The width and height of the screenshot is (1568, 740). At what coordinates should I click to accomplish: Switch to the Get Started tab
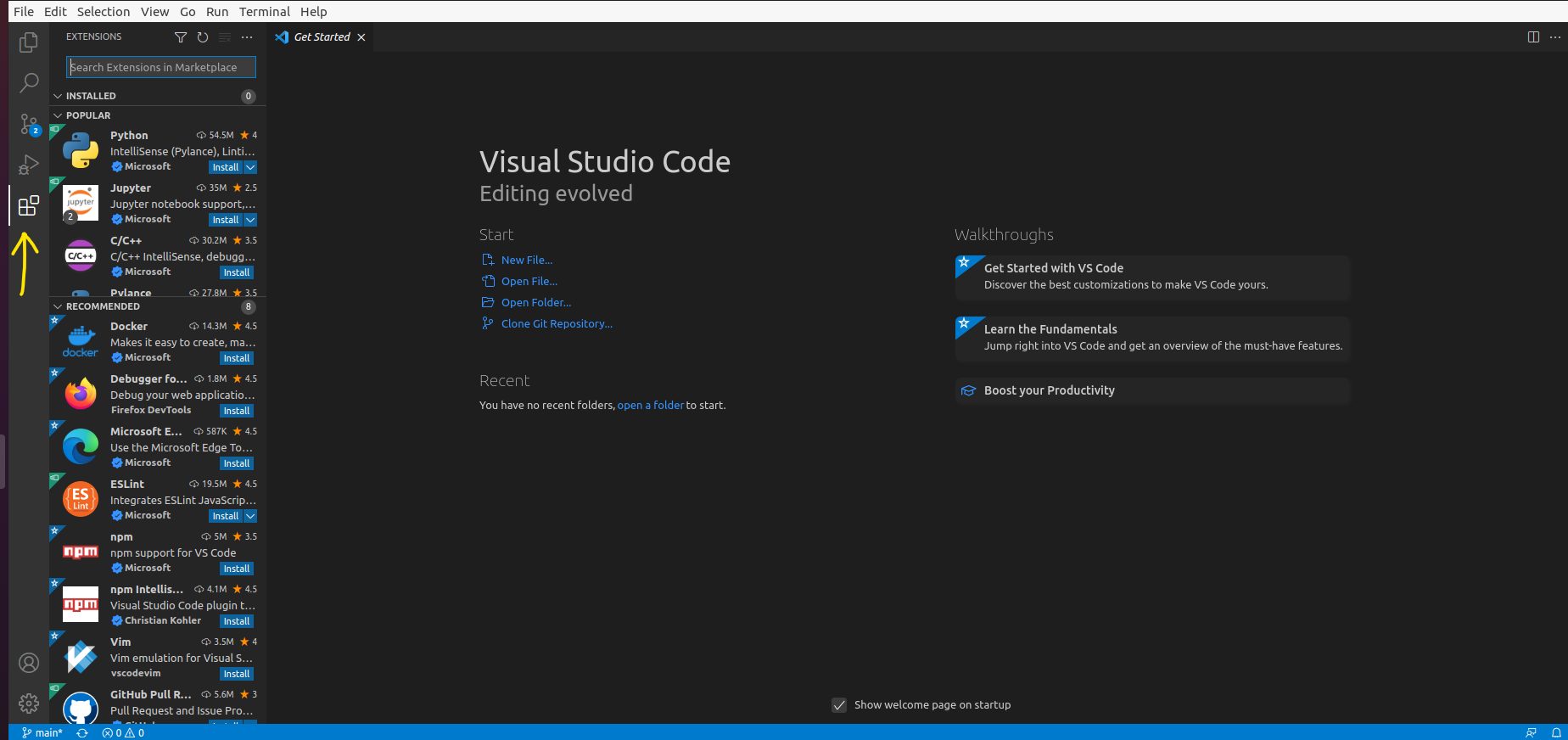coord(322,37)
